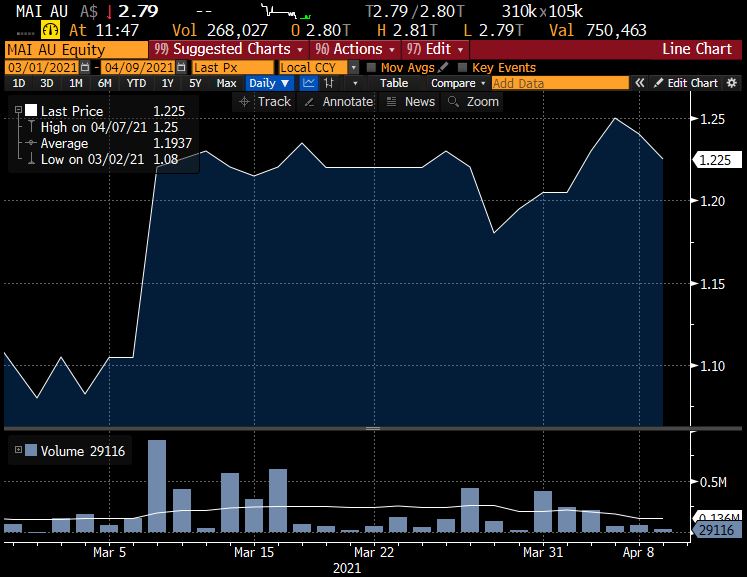747x577 pixels.
Task: Select the YTD time range
Action: (x=136, y=83)
